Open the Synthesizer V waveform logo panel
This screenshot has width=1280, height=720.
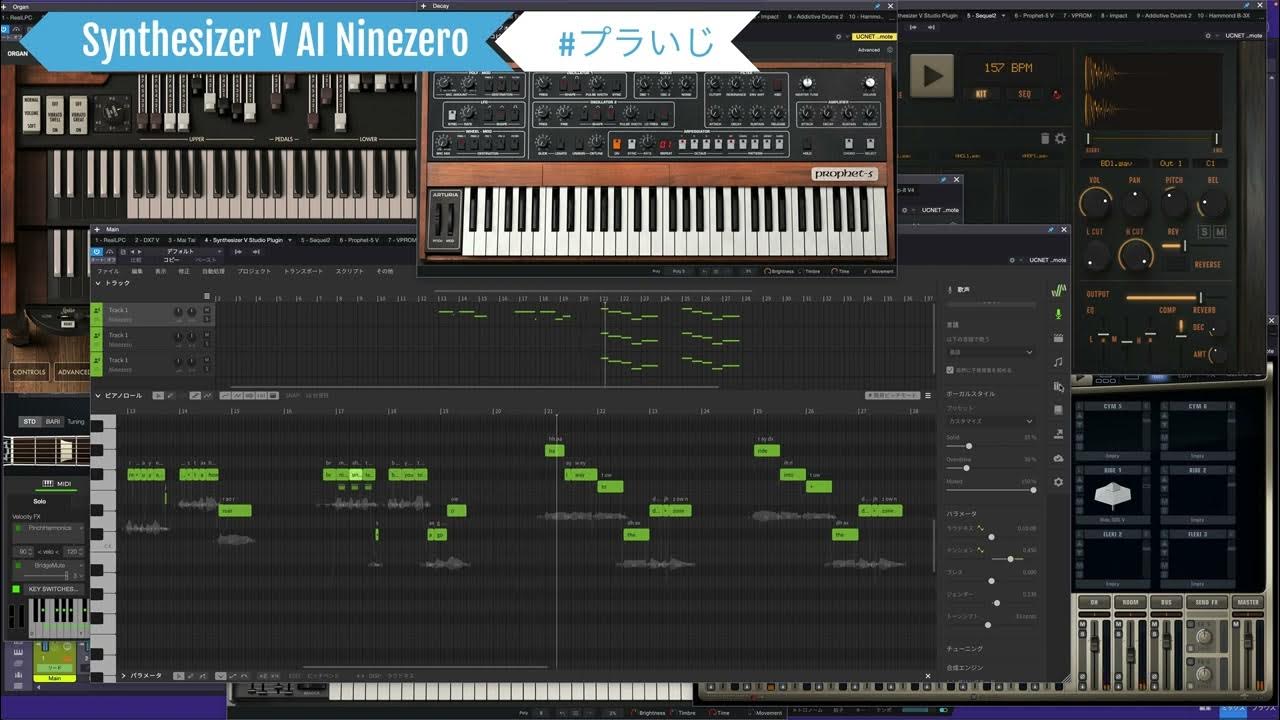pos(1058,290)
